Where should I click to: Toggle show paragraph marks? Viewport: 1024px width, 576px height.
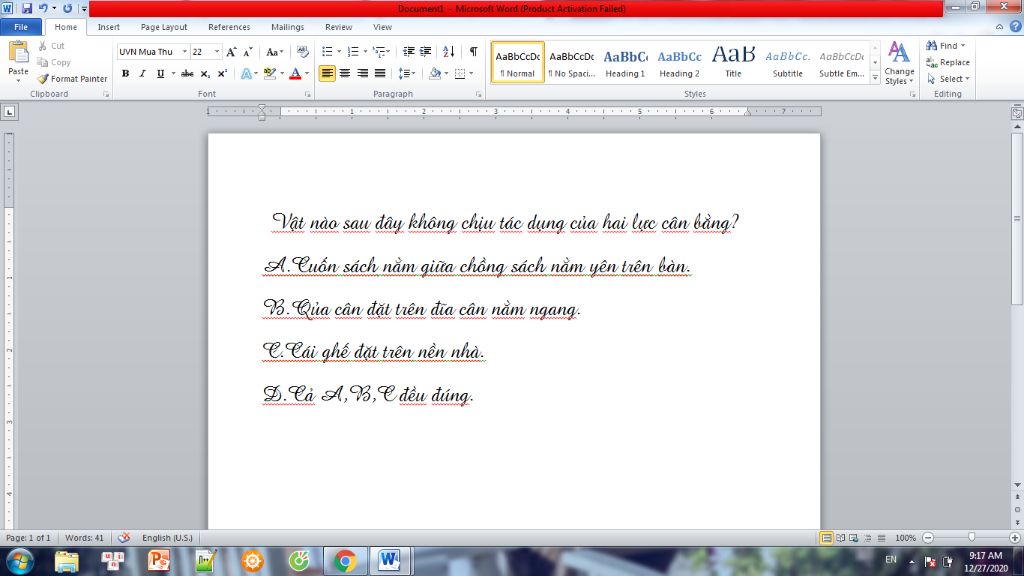(x=473, y=52)
